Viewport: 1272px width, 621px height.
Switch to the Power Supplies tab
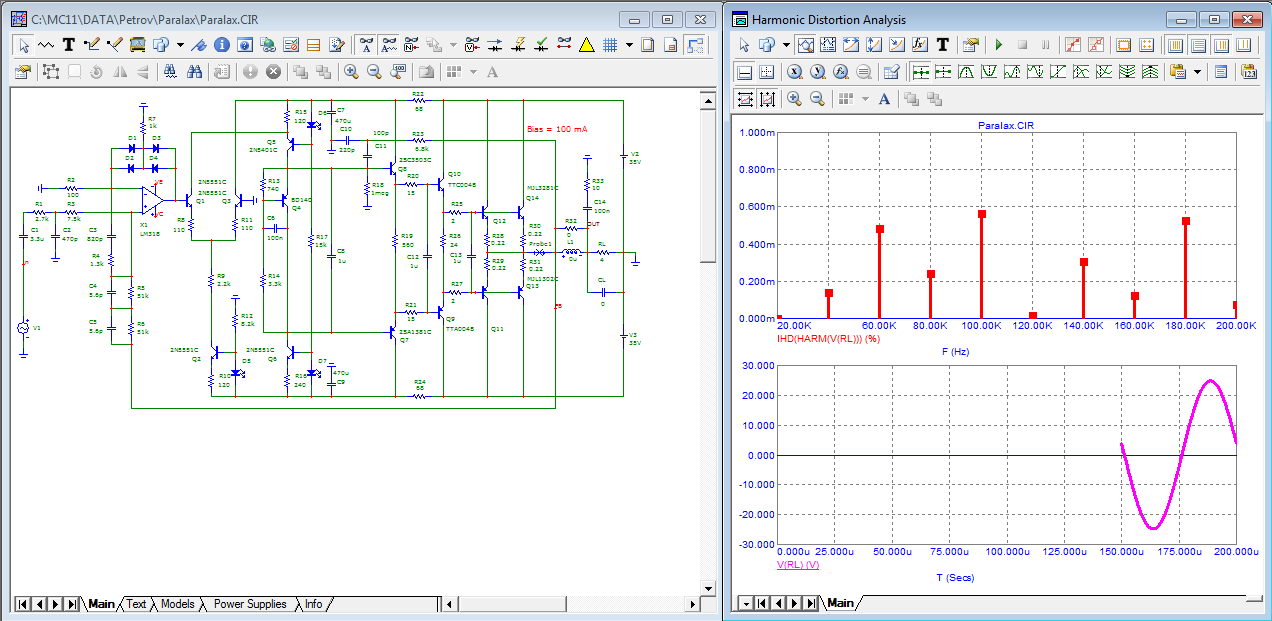tap(249, 604)
